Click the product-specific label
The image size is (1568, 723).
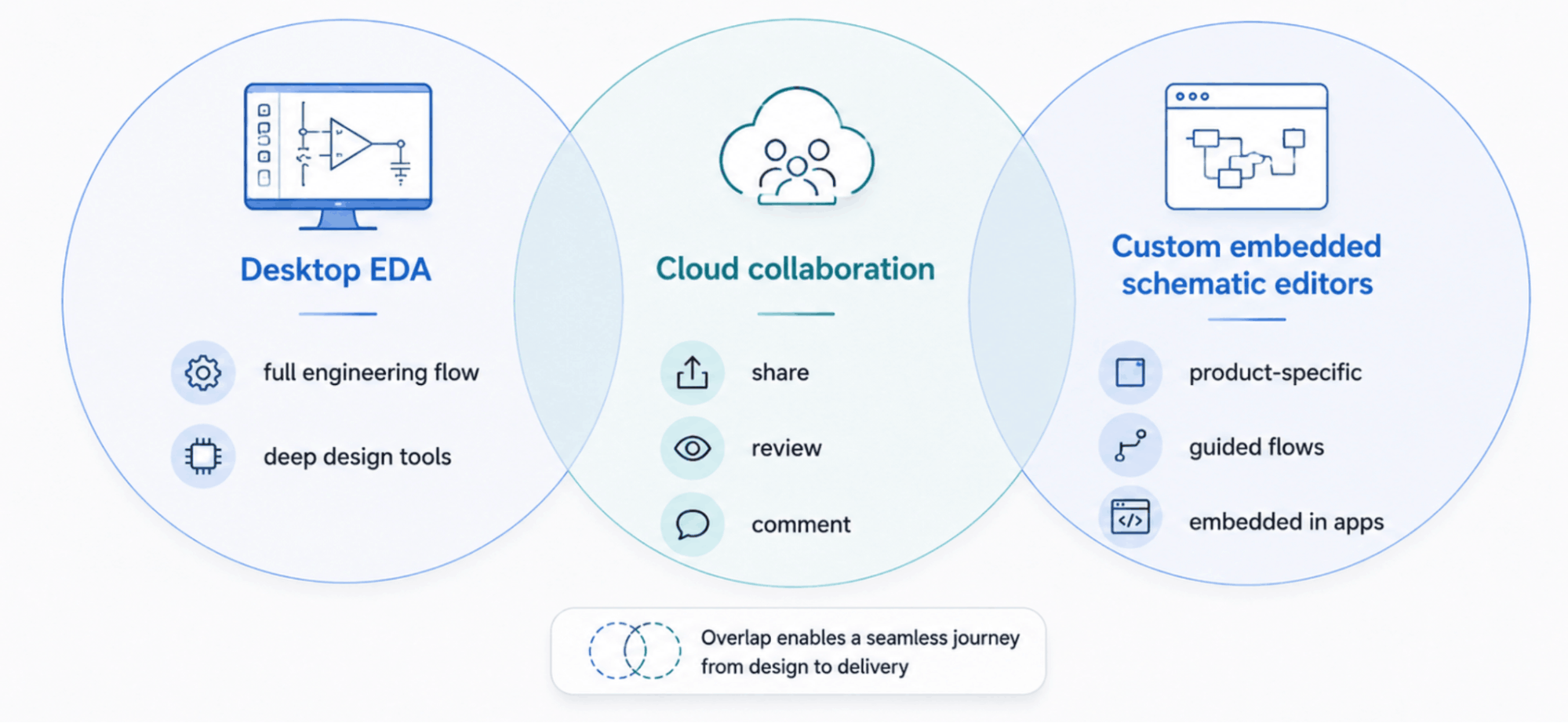[x=1275, y=372]
